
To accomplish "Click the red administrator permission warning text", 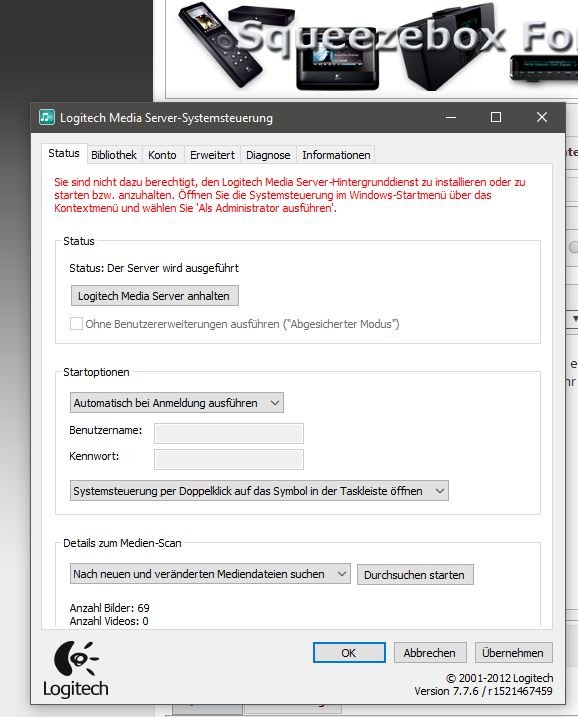I will click(x=289, y=195).
